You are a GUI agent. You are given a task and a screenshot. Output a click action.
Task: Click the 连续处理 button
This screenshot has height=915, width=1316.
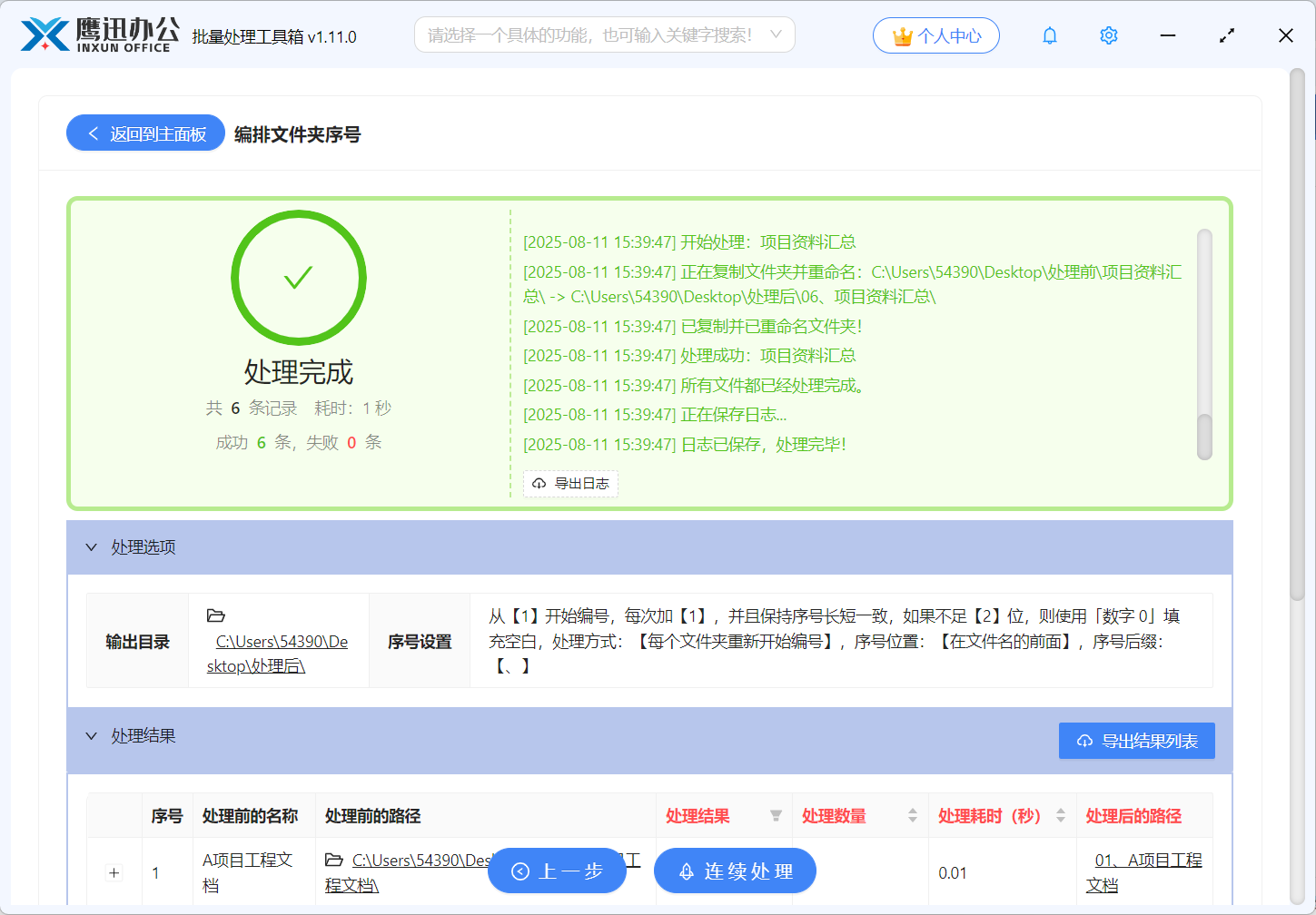735,871
